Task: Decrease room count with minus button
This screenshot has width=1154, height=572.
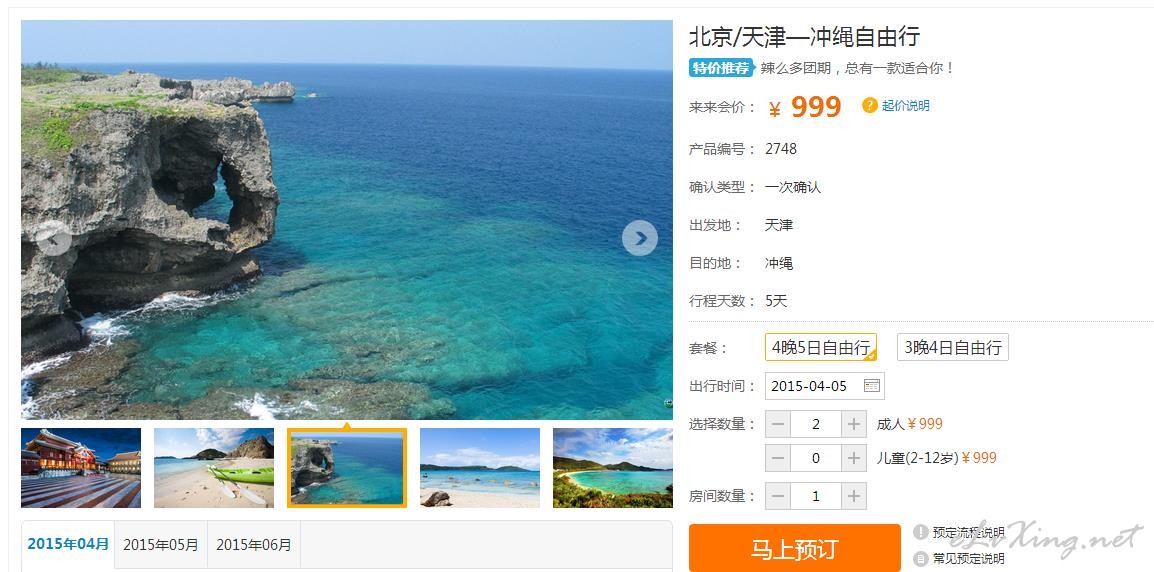Action: [x=778, y=496]
